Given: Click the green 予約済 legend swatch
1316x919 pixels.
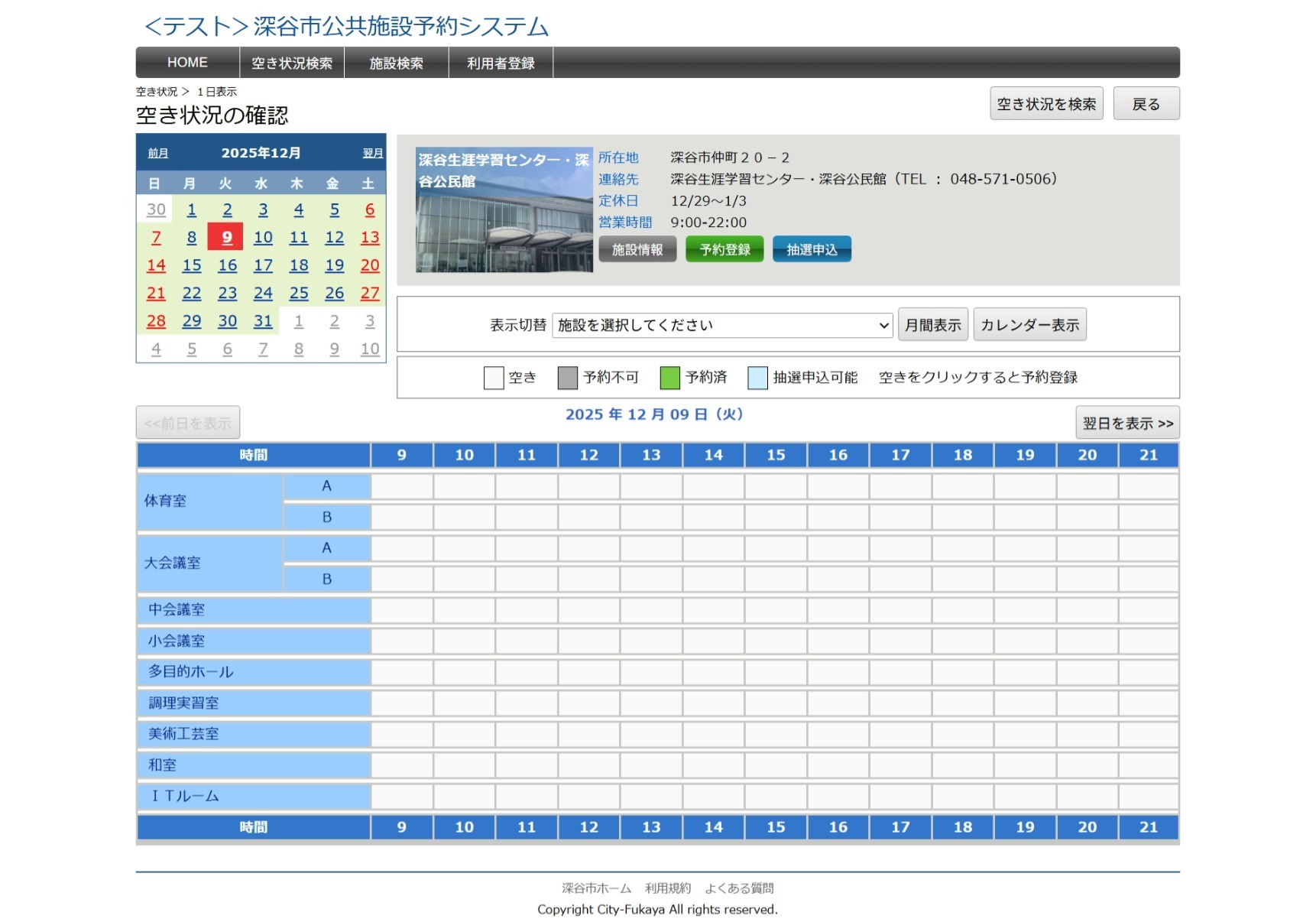Looking at the screenshot, I should coord(669,378).
